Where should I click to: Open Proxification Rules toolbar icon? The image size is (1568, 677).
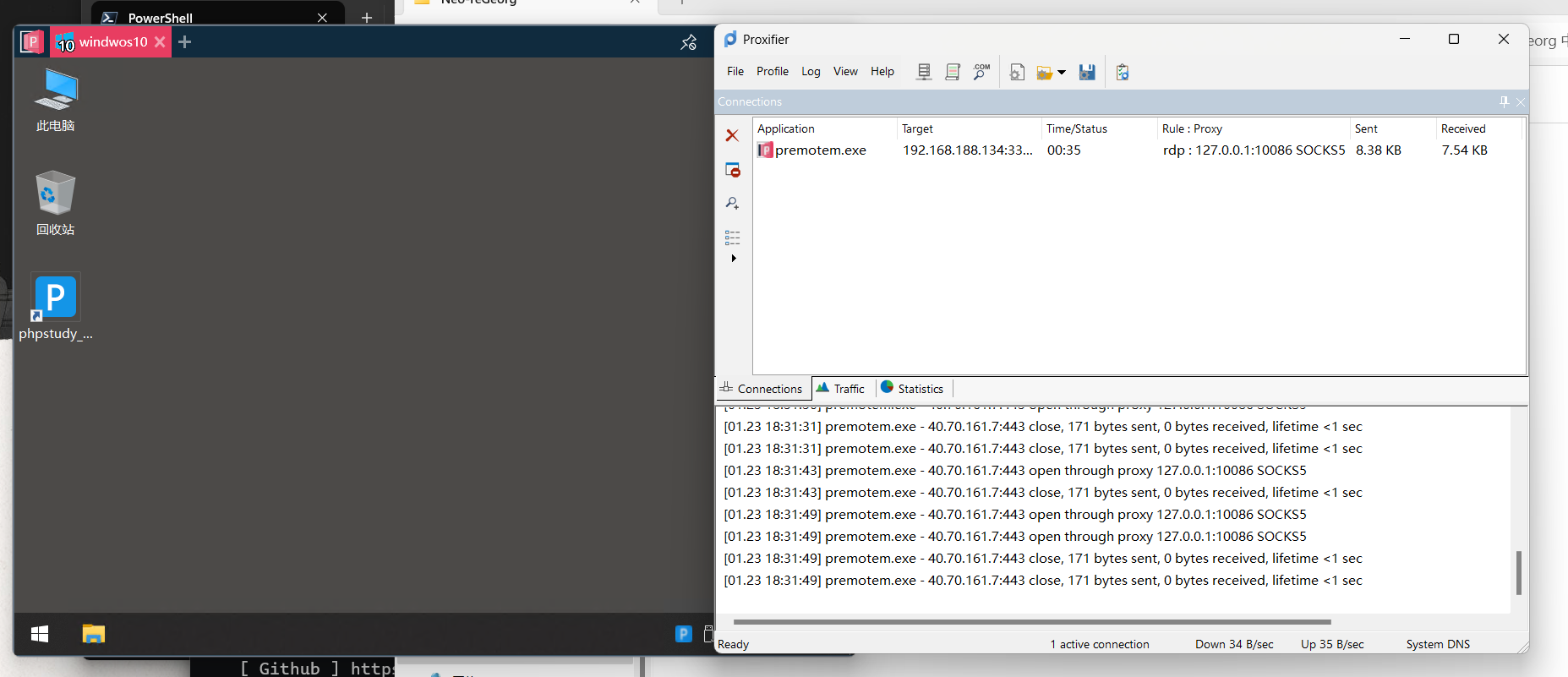[953, 72]
